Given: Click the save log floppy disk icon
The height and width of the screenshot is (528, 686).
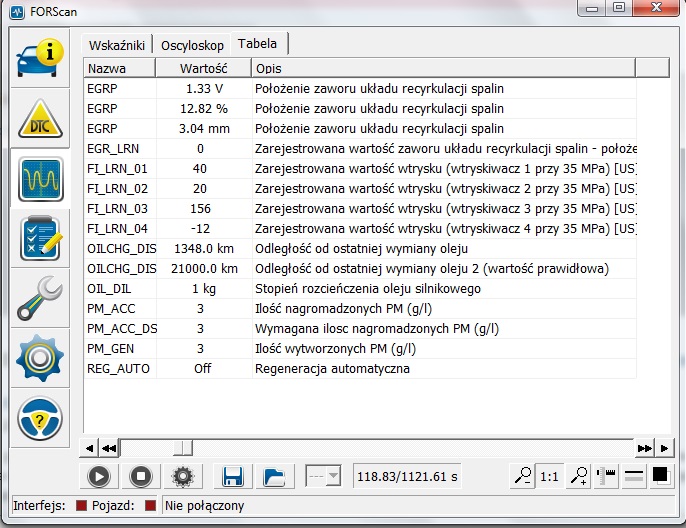Looking at the screenshot, I should tap(234, 477).
